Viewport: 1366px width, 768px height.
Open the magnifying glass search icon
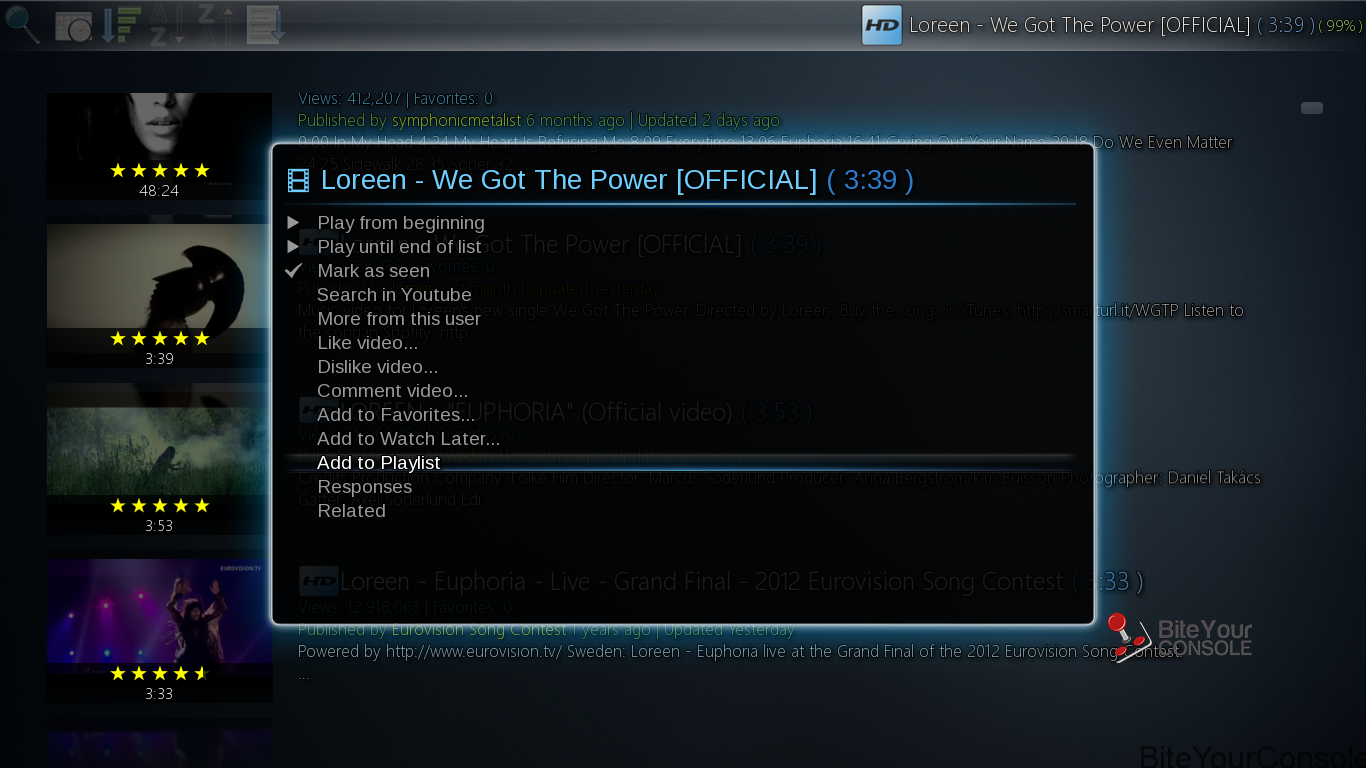22,24
